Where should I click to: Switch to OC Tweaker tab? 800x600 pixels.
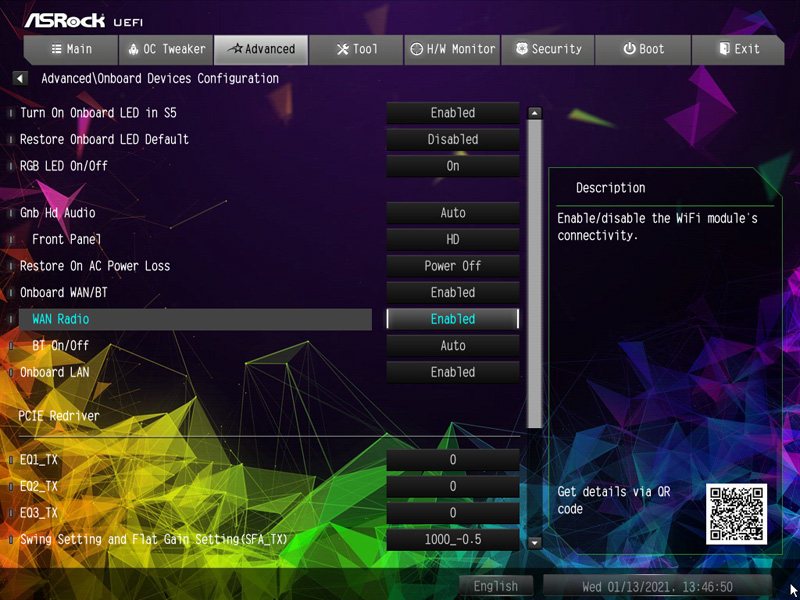166,49
